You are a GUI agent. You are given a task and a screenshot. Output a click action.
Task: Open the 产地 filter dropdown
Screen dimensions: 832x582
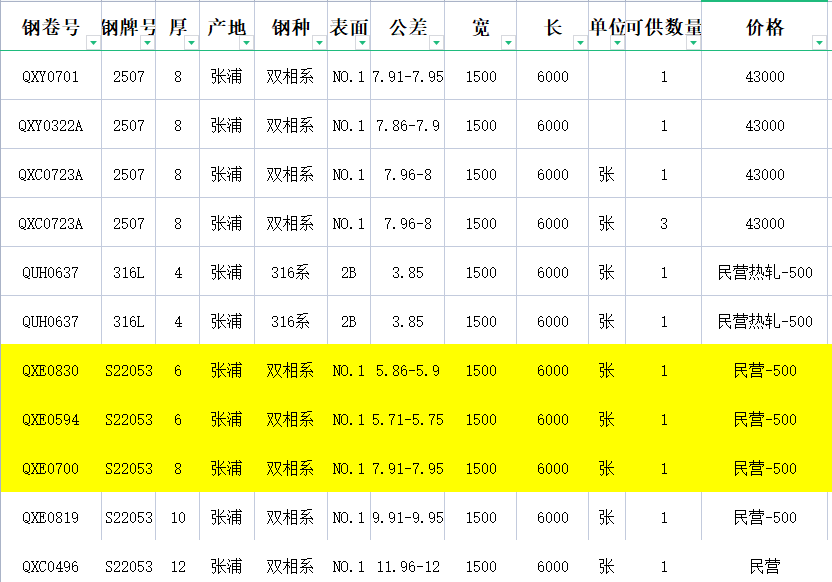click(x=245, y=42)
